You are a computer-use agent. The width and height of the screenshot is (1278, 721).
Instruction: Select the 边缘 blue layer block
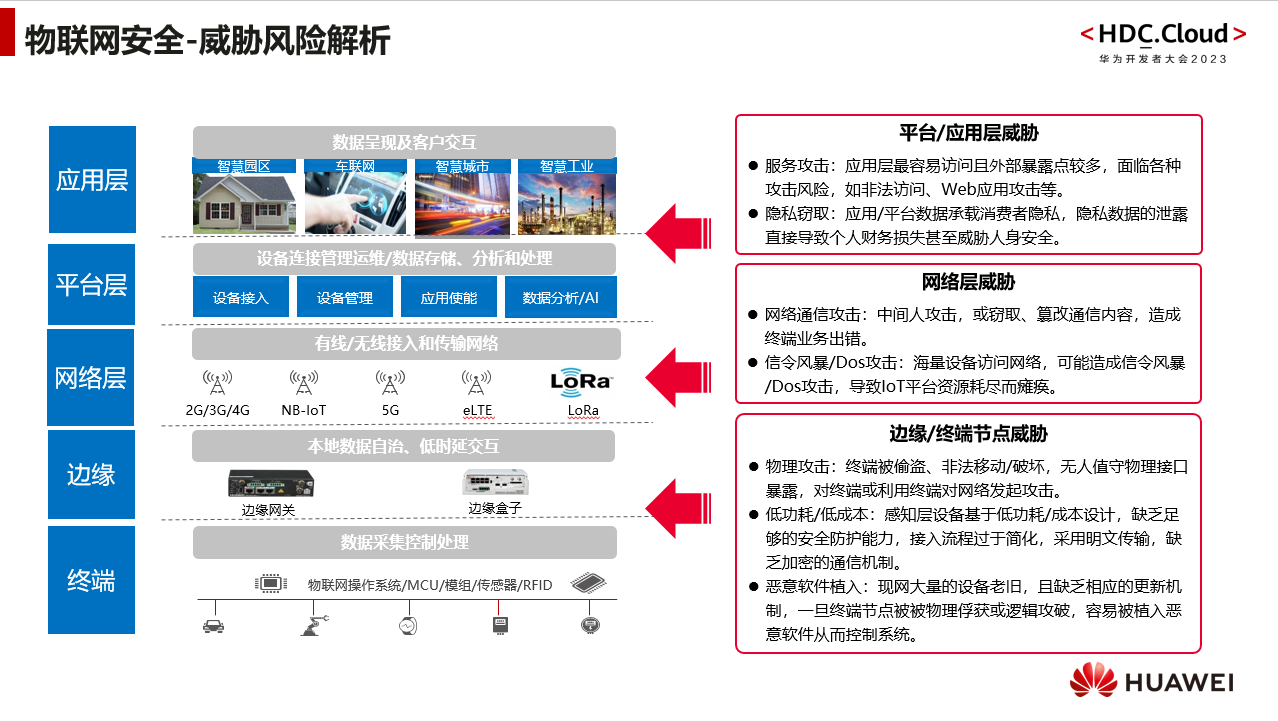(x=91, y=475)
